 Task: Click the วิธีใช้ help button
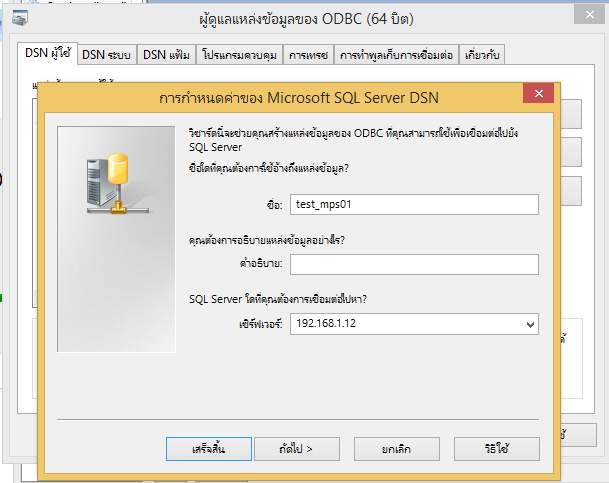[497, 449]
